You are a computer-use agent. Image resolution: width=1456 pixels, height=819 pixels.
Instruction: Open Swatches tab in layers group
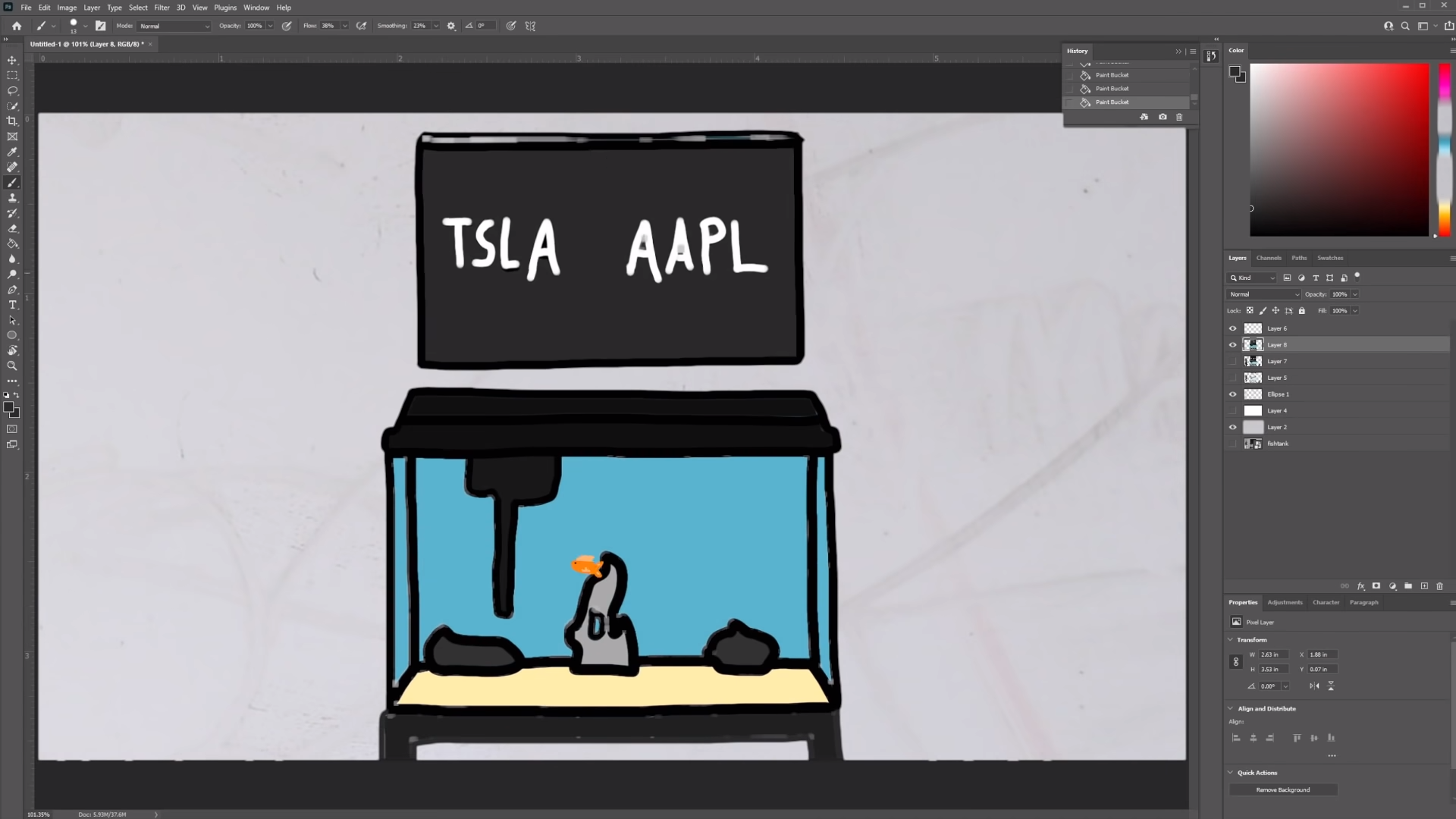pos(1330,258)
